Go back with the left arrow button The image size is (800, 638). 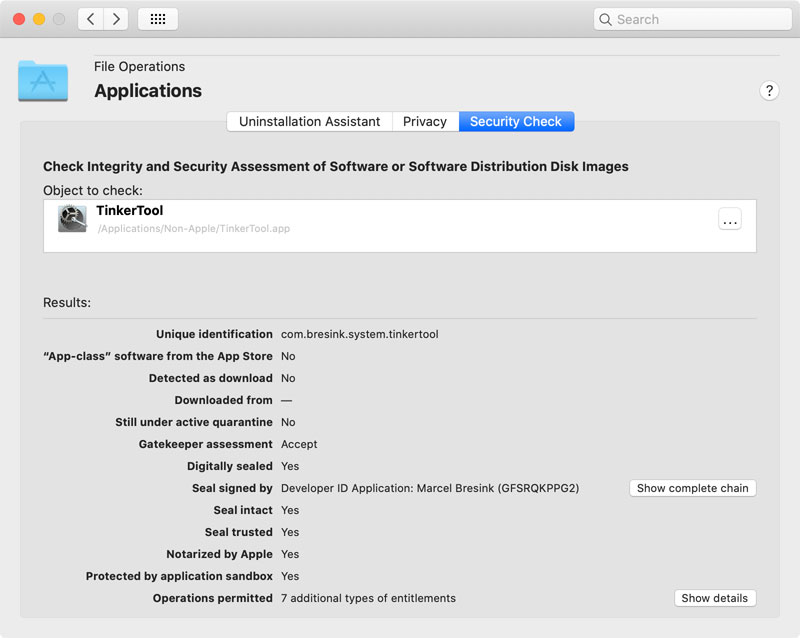pyautogui.click(x=91, y=19)
